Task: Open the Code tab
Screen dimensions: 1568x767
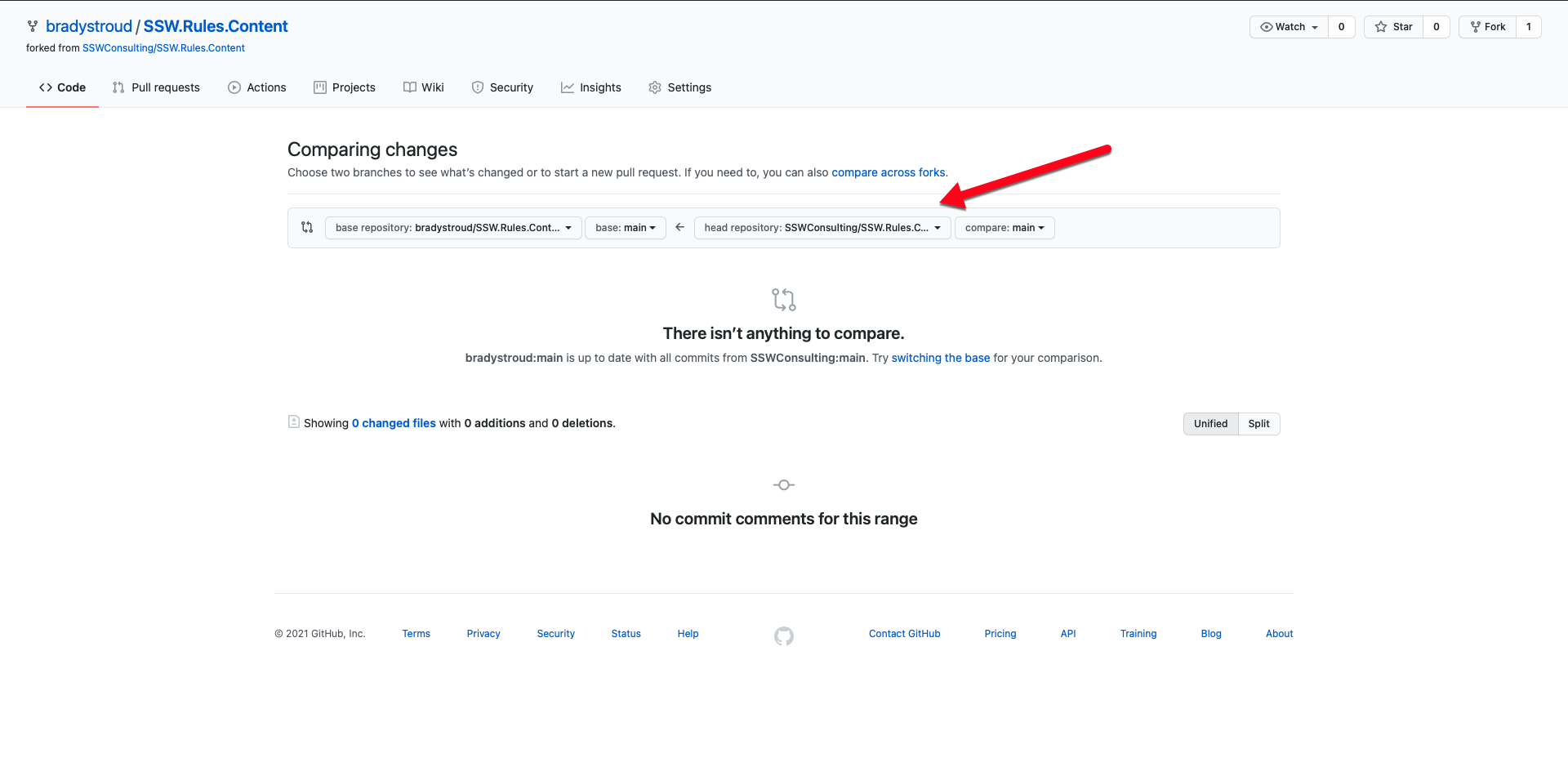Action: coord(62,87)
